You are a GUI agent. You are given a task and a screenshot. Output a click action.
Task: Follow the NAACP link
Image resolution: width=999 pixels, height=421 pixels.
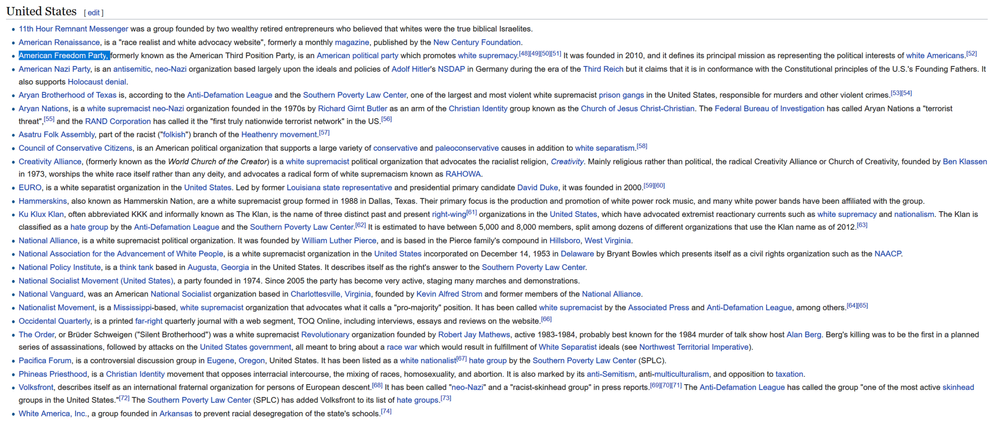tap(888, 253)
